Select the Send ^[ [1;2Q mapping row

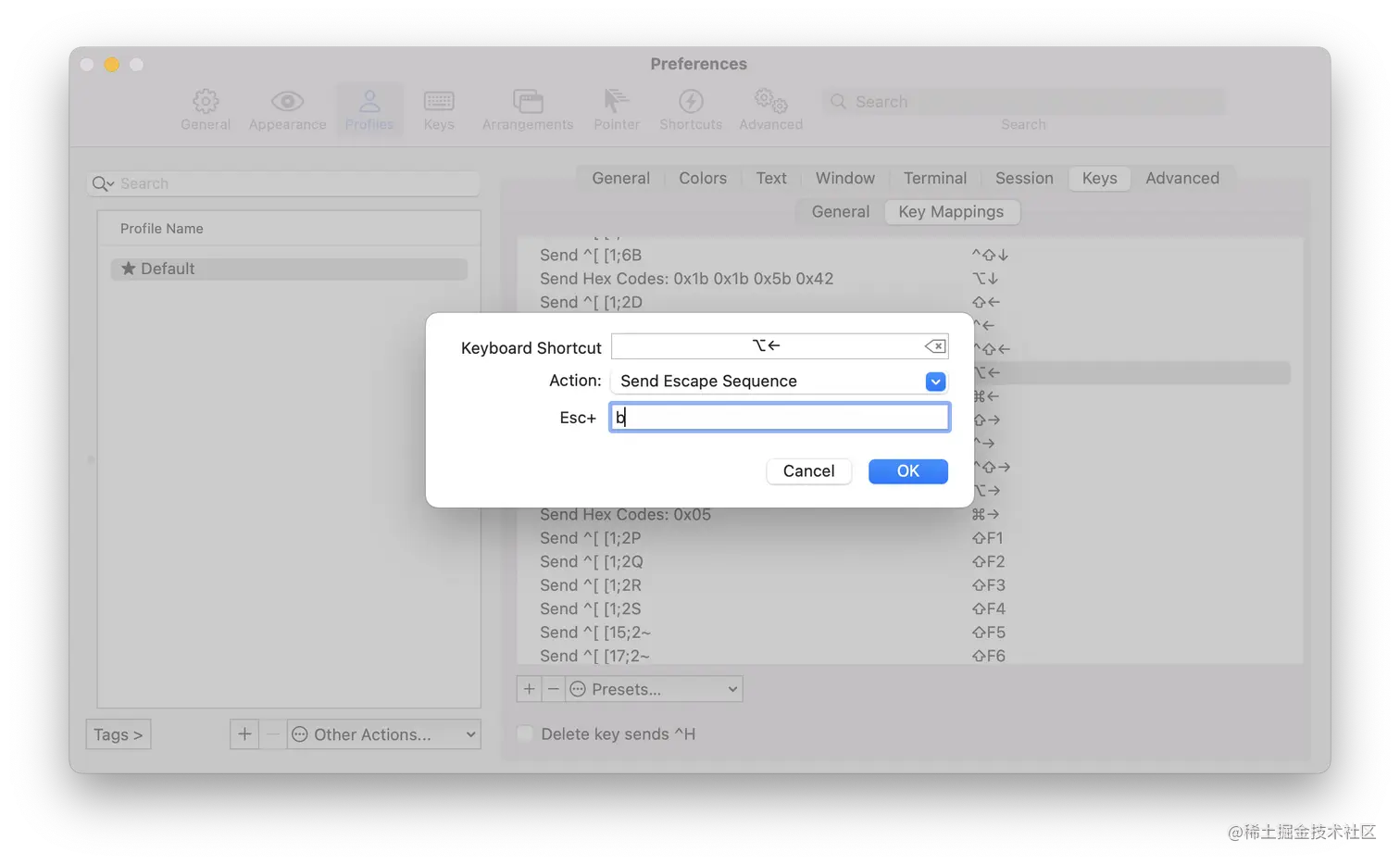pos(909,562)
